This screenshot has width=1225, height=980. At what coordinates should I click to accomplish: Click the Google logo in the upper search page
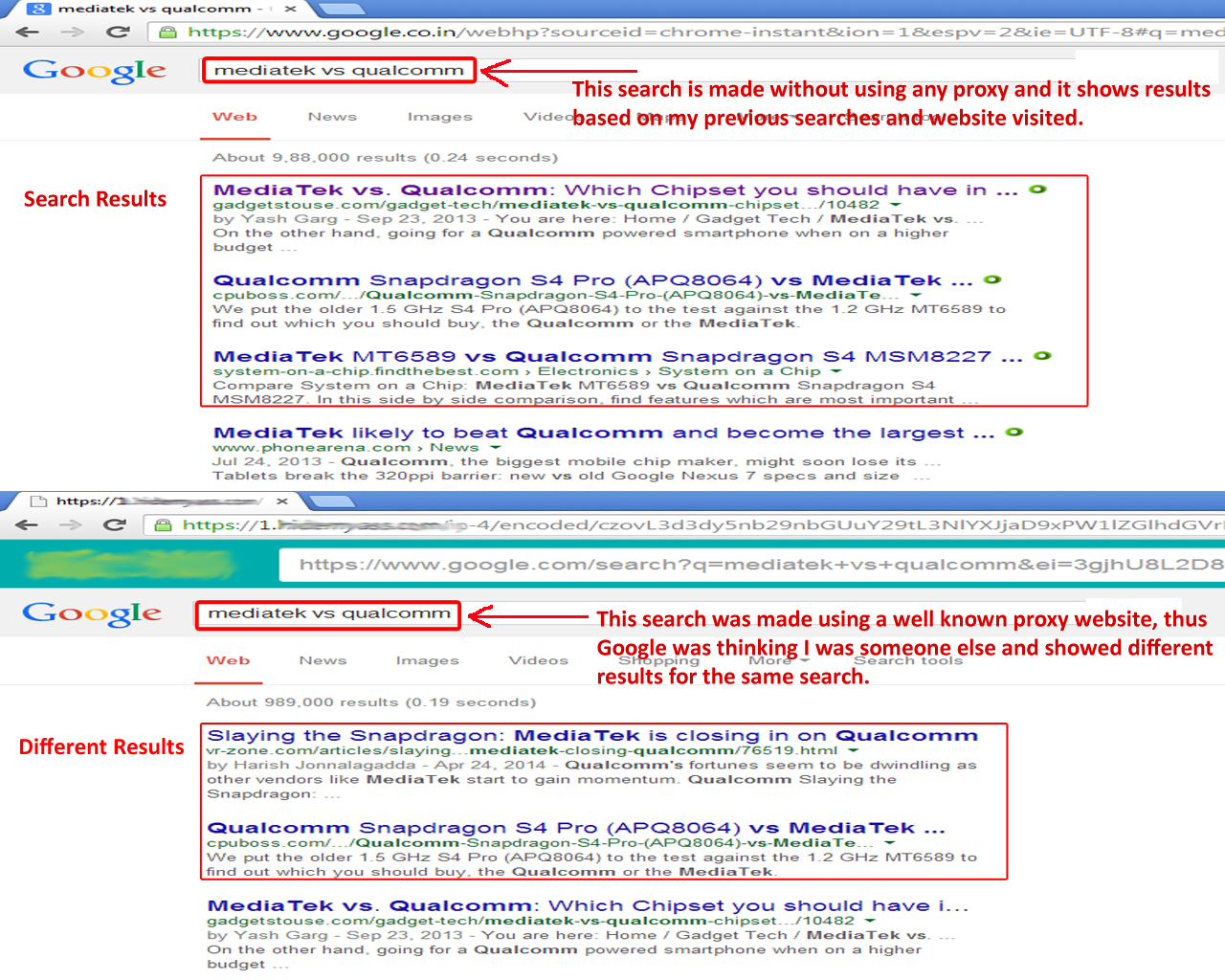pyautogui.click(x=94, y=71)
